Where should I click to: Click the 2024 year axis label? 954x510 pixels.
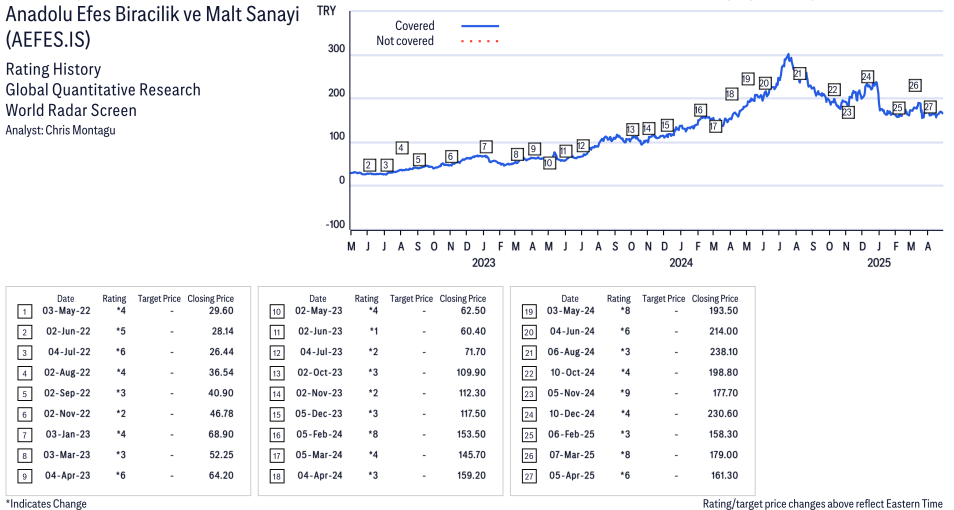coord(681,263)
